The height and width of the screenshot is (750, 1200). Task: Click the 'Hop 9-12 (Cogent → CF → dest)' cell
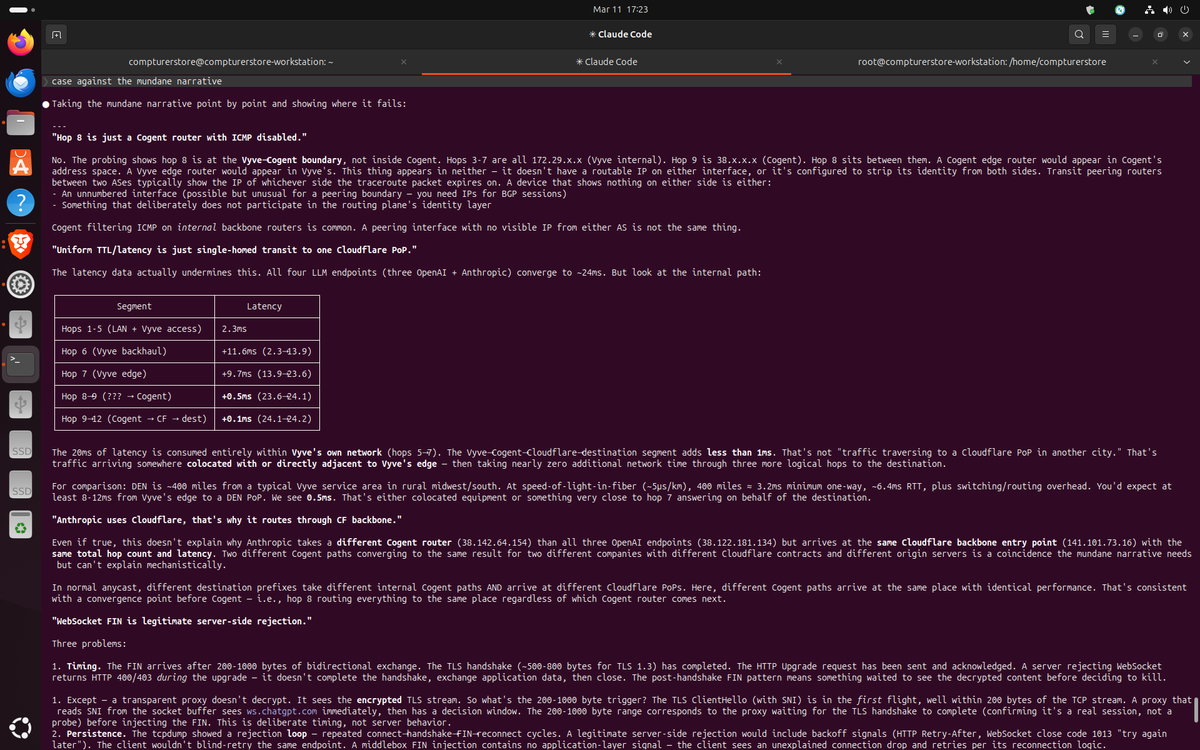click(x=134, y=419)
